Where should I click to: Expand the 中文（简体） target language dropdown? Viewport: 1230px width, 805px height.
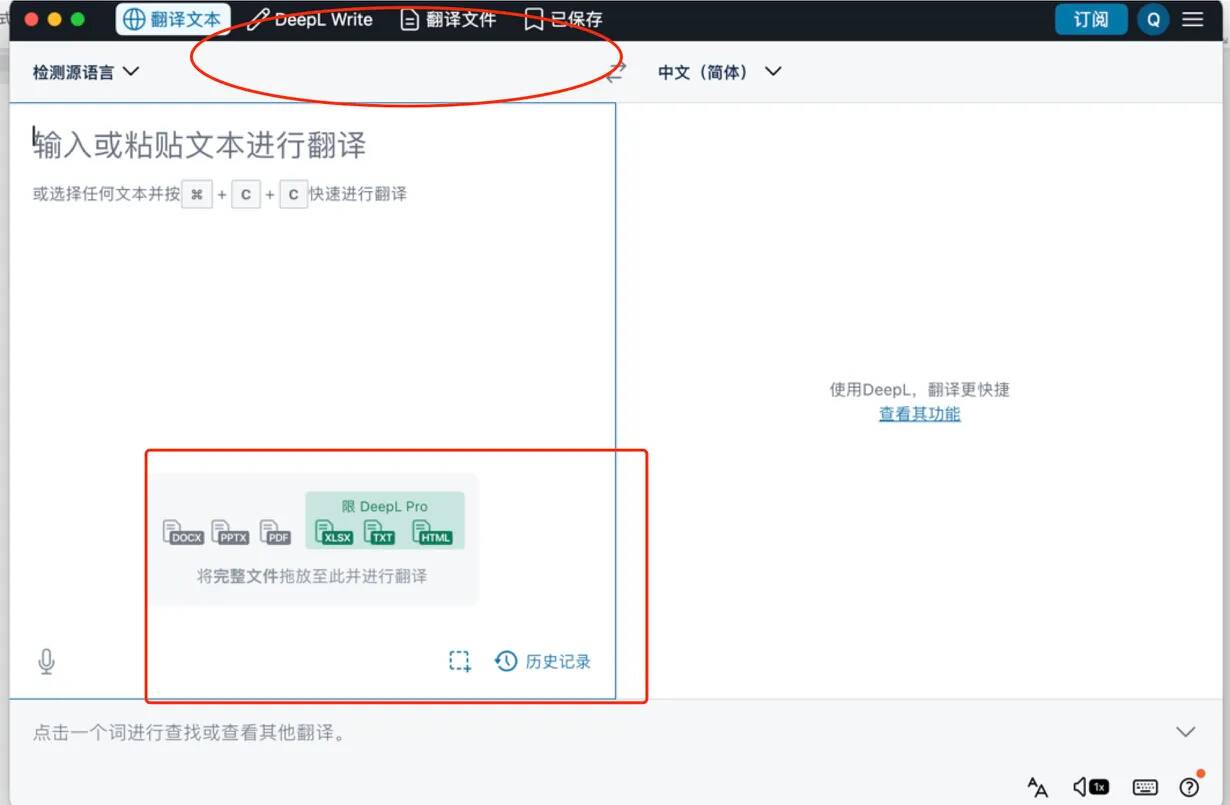click(719, 72)
